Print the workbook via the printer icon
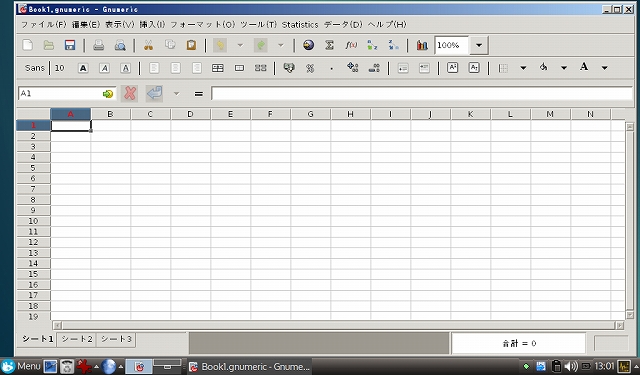640x375 pixels. [x=98, y=45]
